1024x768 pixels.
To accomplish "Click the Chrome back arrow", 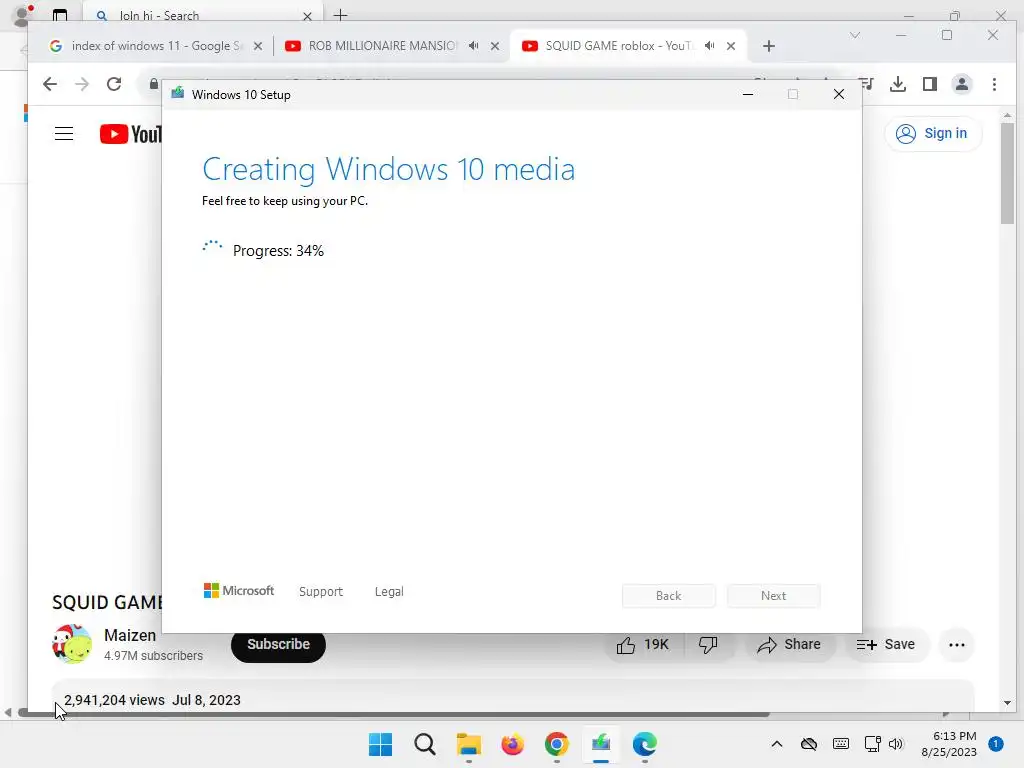I will pyautogui.click(x=50, y=84).
